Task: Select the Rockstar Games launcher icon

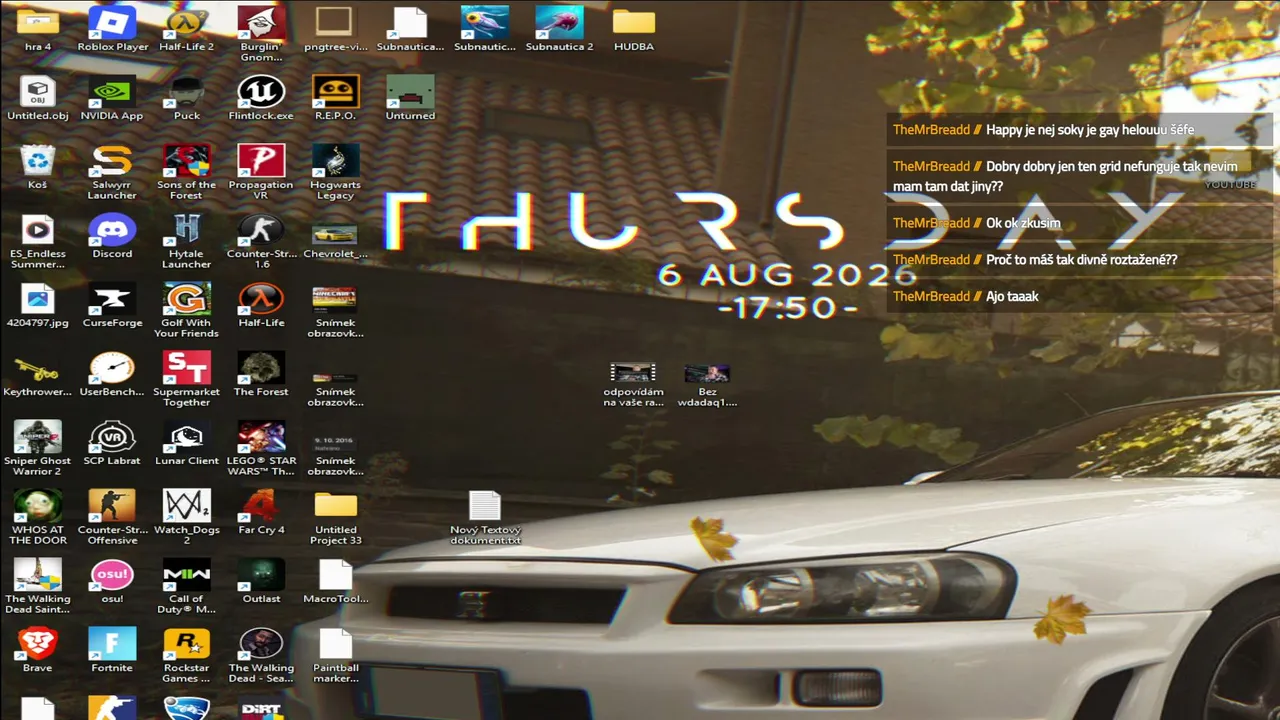Action: coord(186,655)
